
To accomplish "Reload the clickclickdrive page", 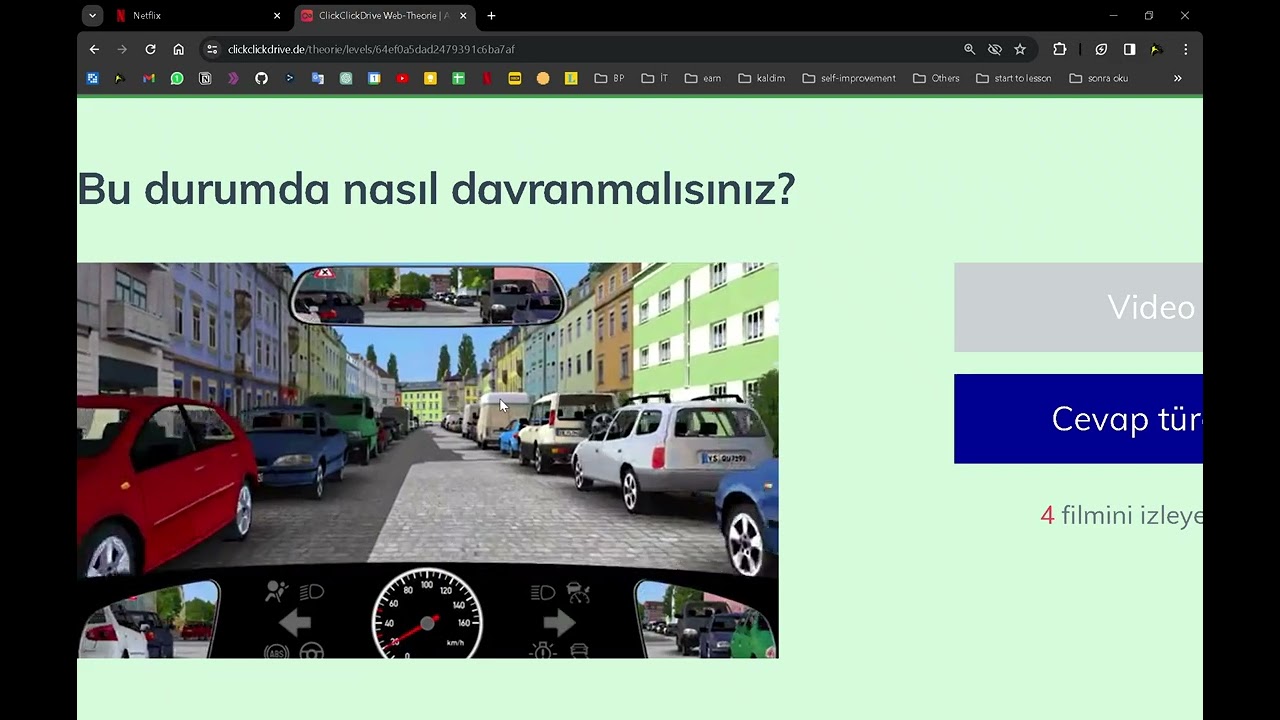I will 150,49.
